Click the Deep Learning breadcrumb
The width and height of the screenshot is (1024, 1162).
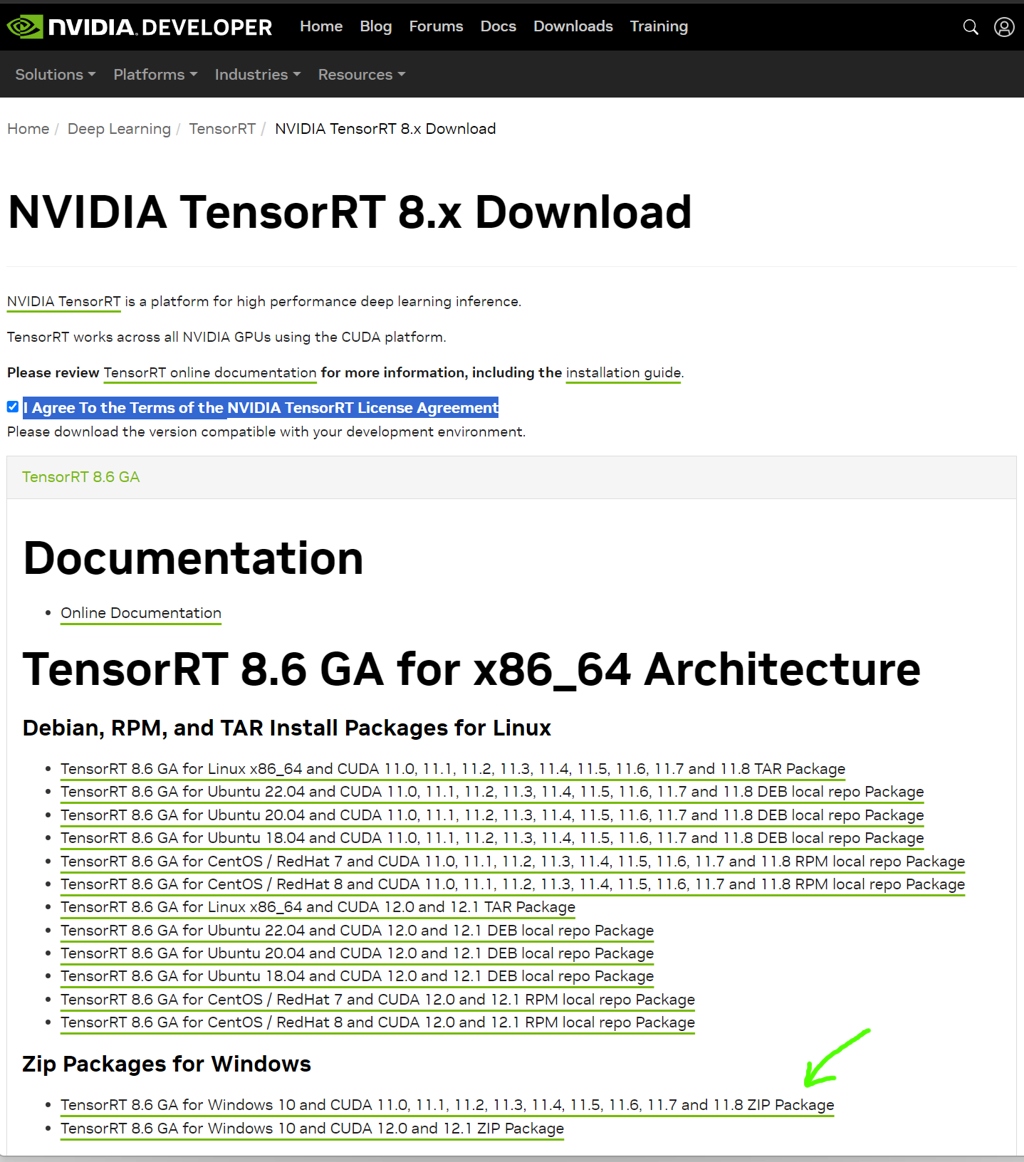coord(119,128)
